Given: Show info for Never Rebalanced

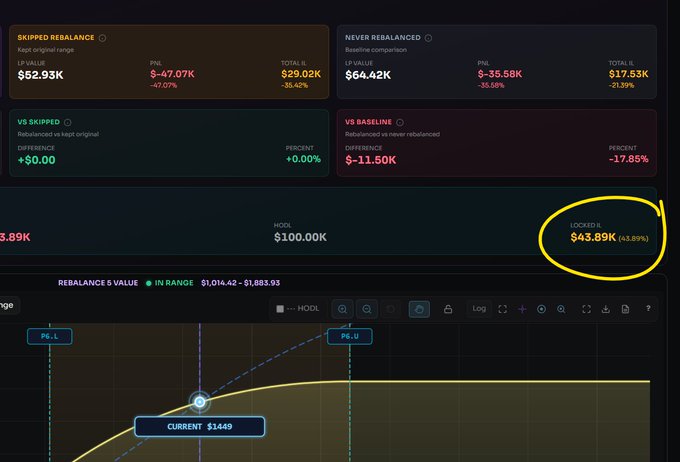Looking at the screenshot, I should 428,38.
